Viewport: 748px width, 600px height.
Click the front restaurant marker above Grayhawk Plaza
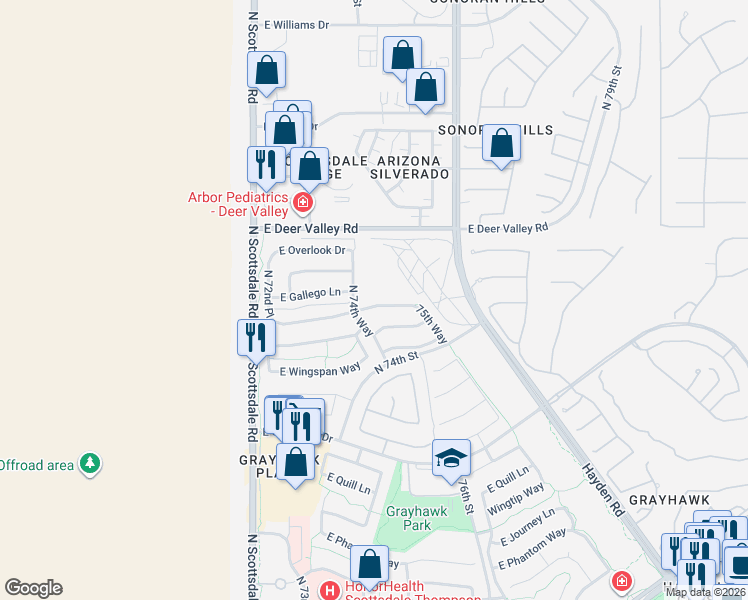pos(301,426)
